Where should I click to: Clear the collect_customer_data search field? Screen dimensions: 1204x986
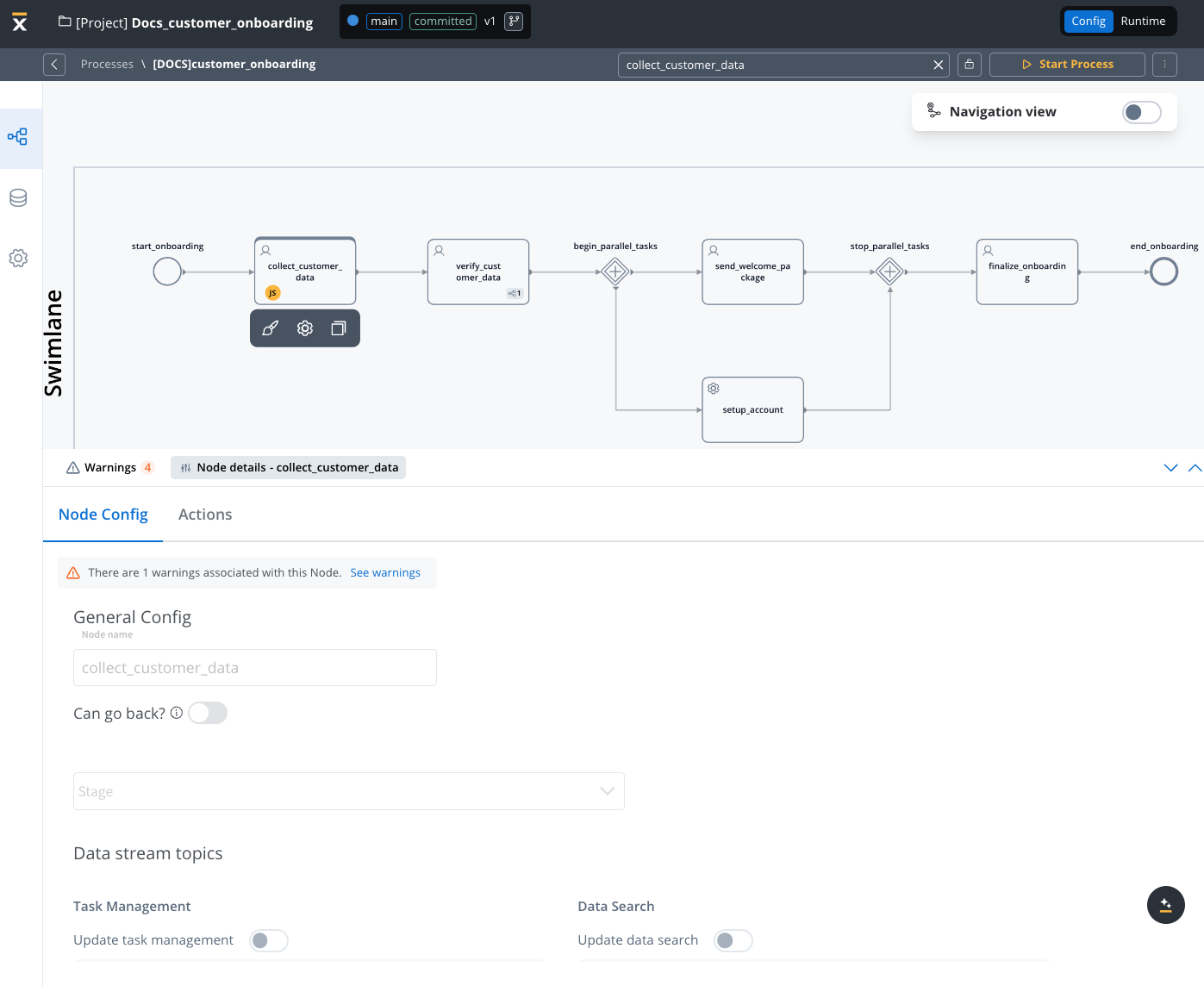tap(939, 65)
